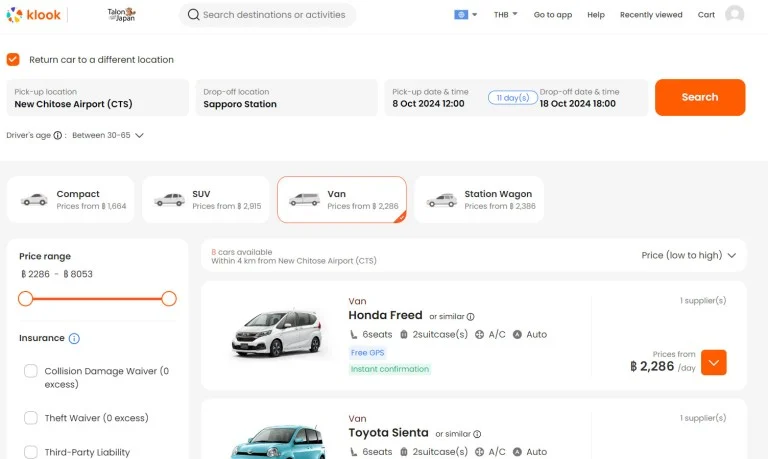The width and height of the screenshot is (768, 459).
Task: Show Toyota Sienta 'or similar' info
Action: coord(477,434)
